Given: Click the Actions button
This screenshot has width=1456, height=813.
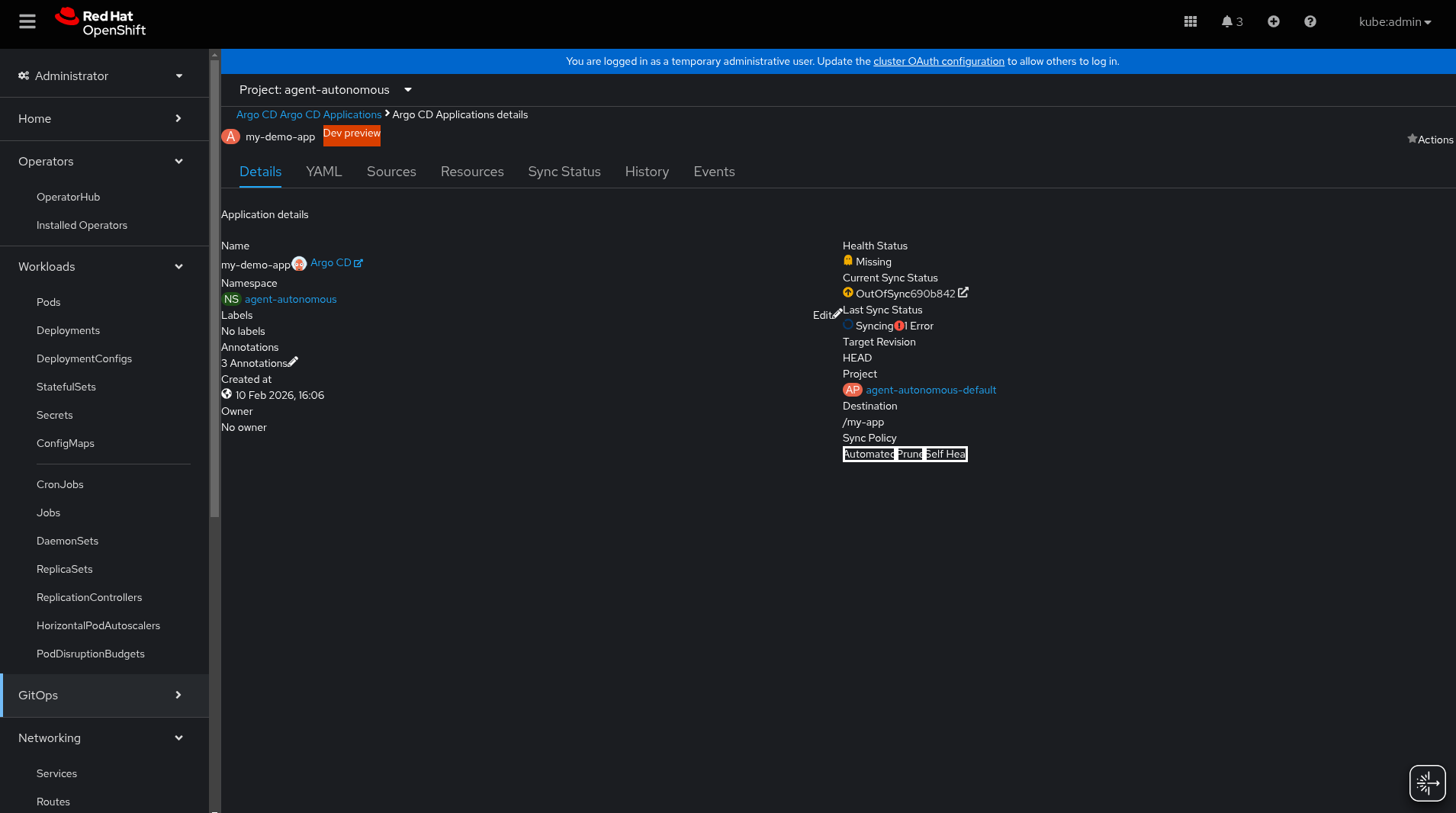Looking at the screenshot, I should point(1430,140).
